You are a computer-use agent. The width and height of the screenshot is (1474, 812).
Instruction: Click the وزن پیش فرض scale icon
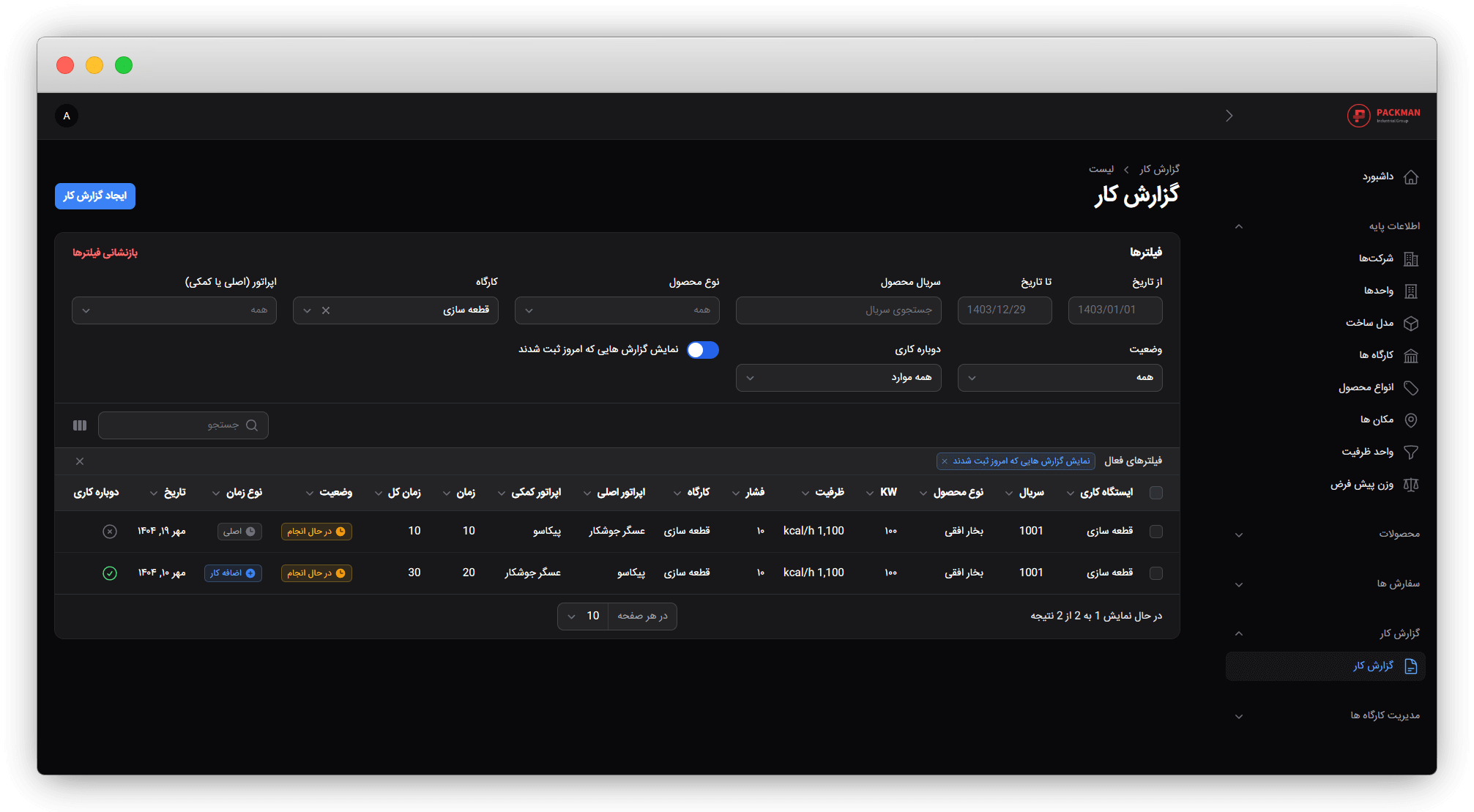click(x=1411, y=484)
